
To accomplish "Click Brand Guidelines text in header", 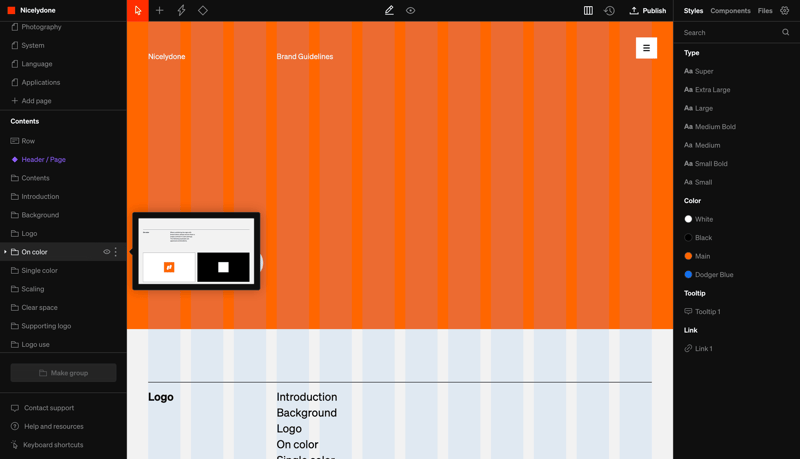I will [x=305, y=57].
